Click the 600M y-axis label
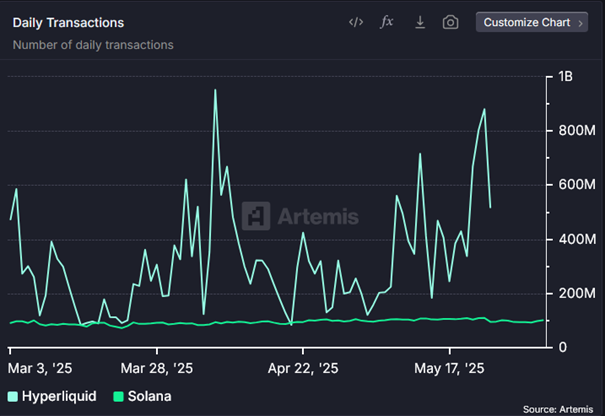 point(577,184)
